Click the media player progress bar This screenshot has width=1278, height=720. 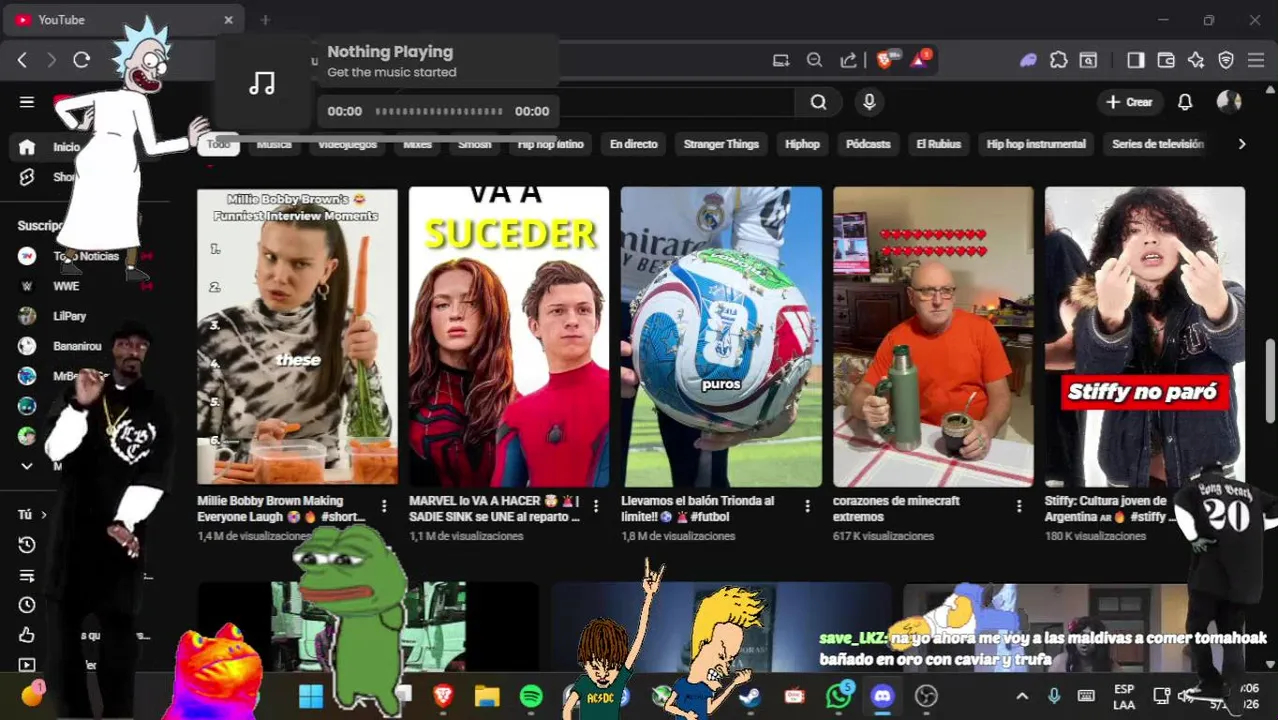point(439,111)
